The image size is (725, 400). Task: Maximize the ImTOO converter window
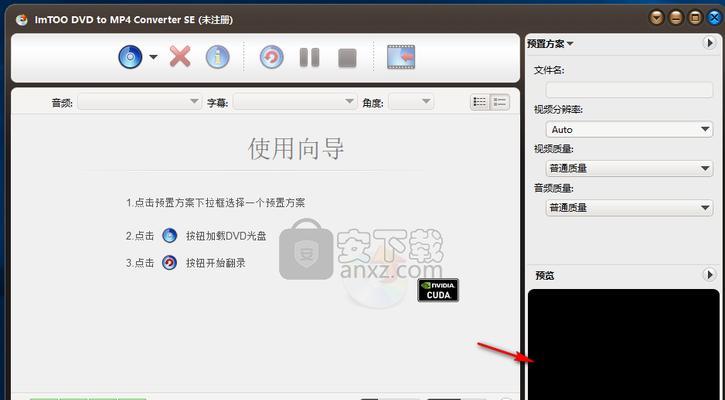point(695,18)
